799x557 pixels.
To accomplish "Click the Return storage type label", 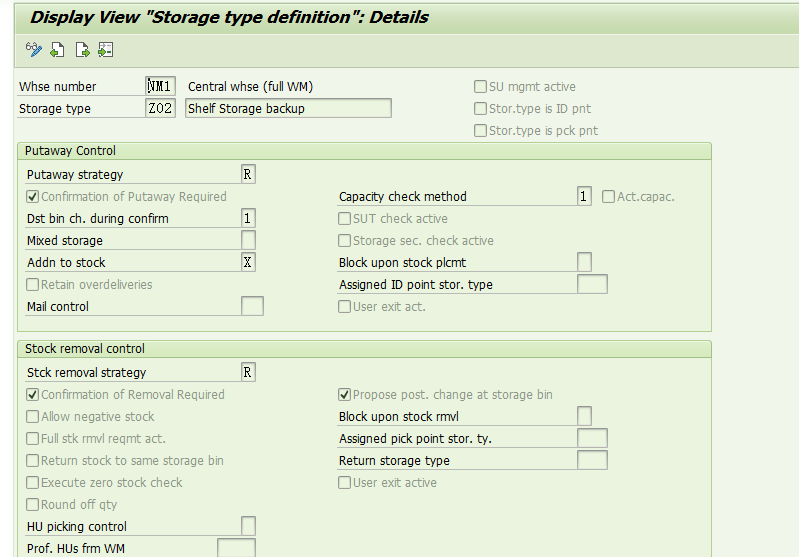I will point(394,461).
